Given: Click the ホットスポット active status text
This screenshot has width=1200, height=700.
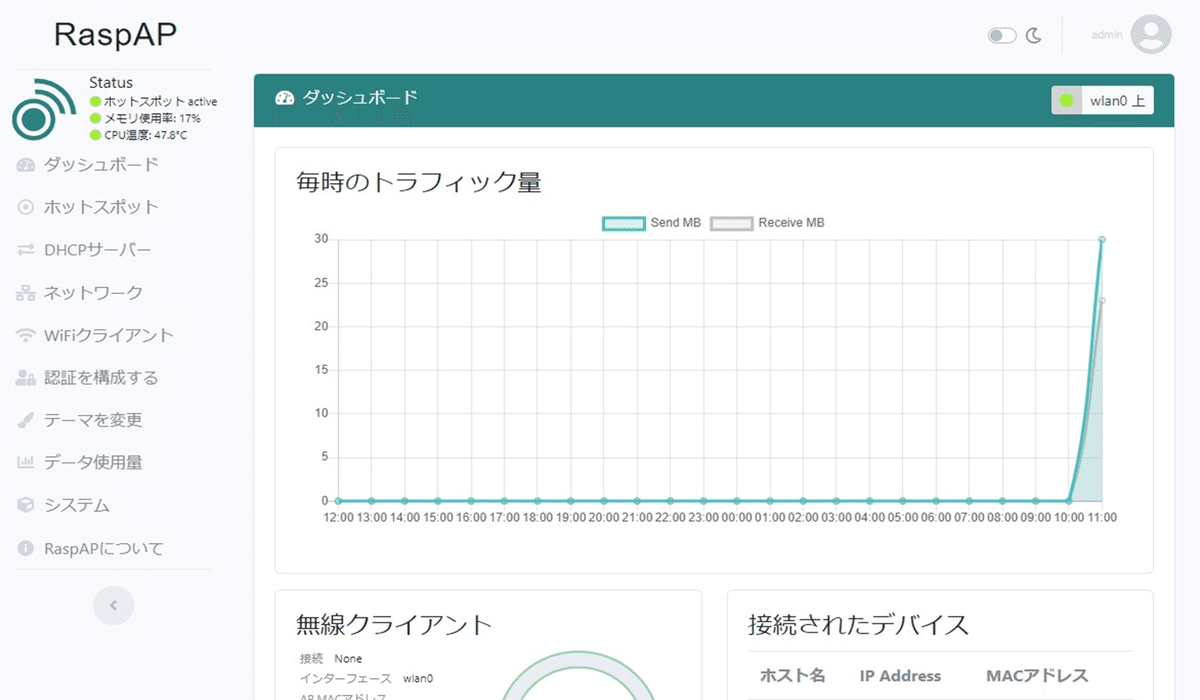Looking at the screenshot, I should [x=160, y=102].
